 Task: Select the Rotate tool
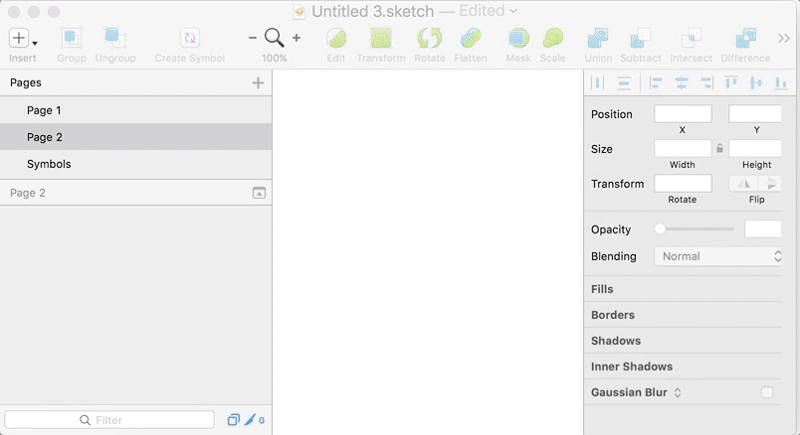click(x=429, y=39)
